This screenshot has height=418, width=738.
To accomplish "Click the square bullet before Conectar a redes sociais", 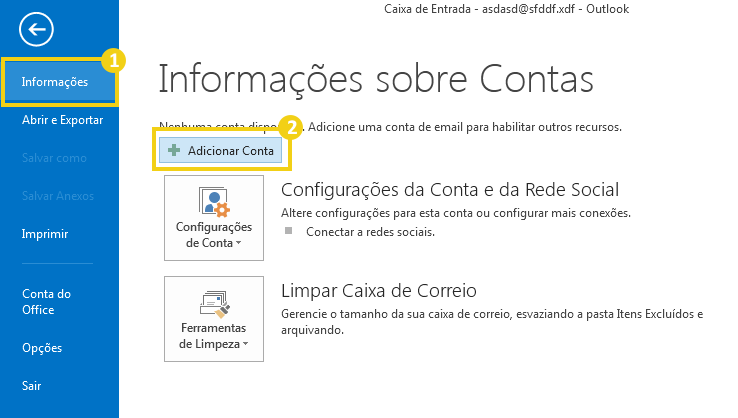I will [290, 231].
